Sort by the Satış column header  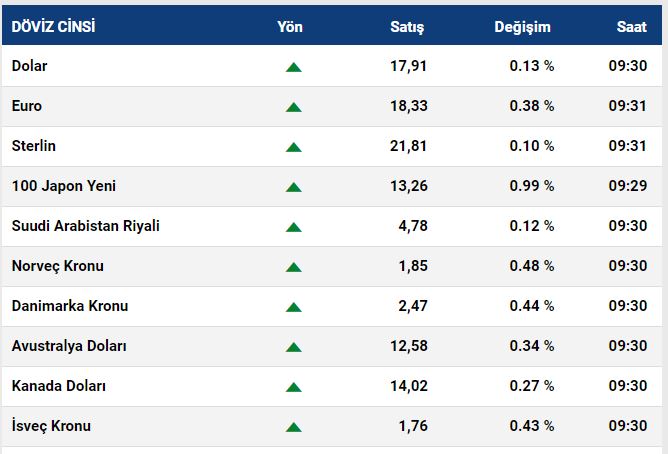click(x=406, y=27)
